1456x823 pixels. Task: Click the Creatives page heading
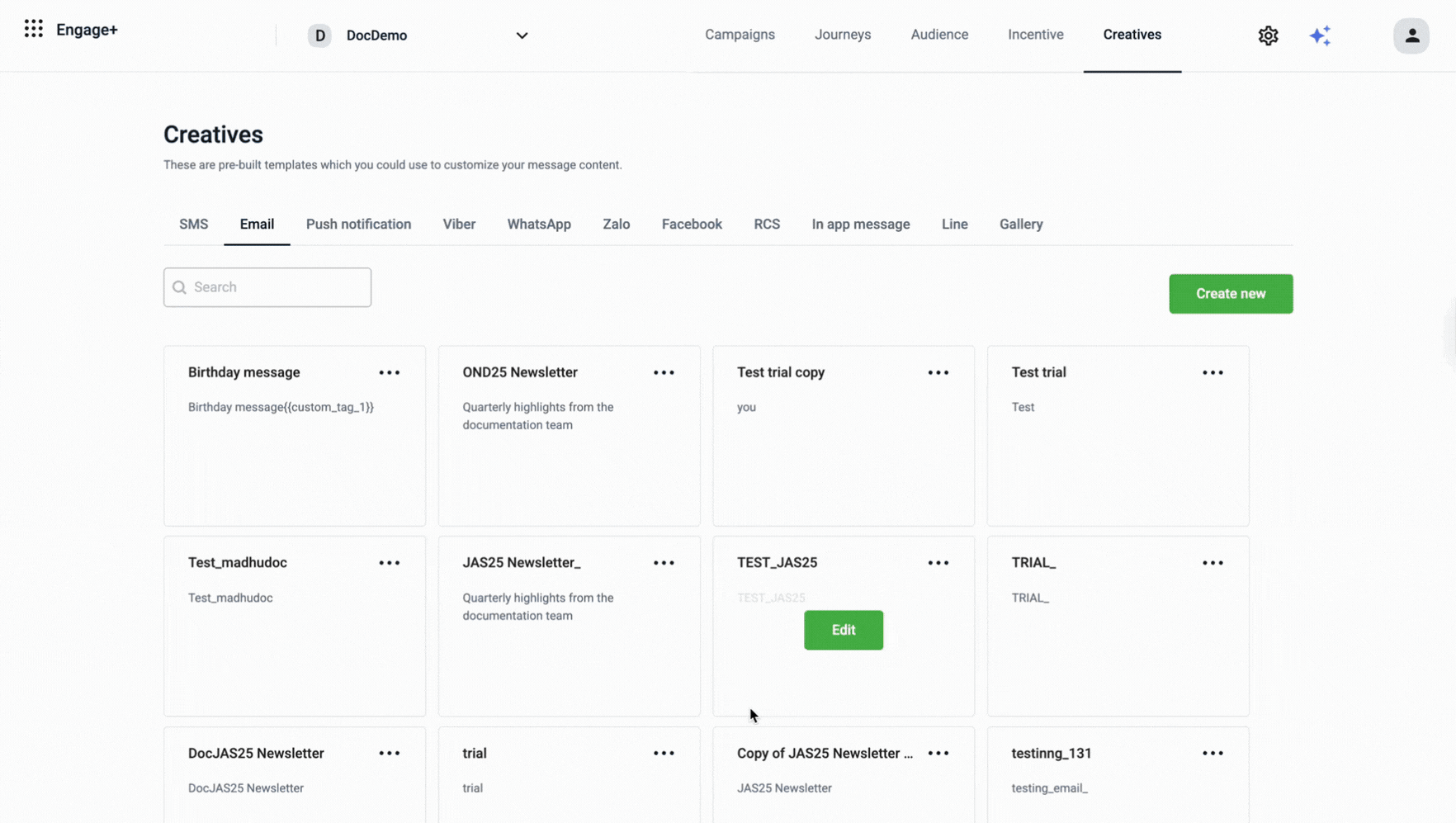tap(213, 135)
